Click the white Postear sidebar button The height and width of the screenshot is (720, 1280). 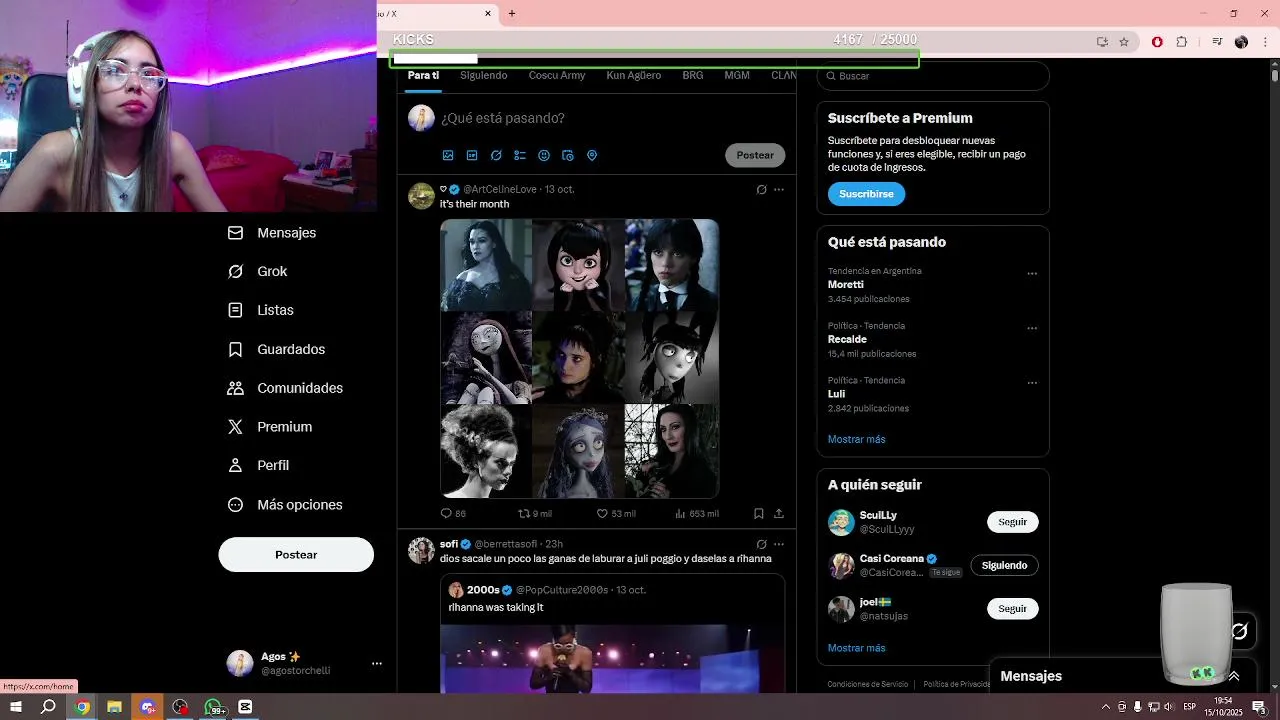click(296, 555)
